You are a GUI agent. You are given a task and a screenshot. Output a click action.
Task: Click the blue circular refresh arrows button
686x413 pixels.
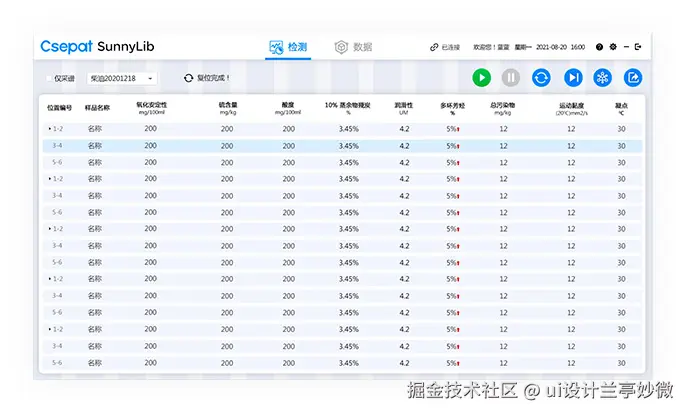click(x=541, y=78)
